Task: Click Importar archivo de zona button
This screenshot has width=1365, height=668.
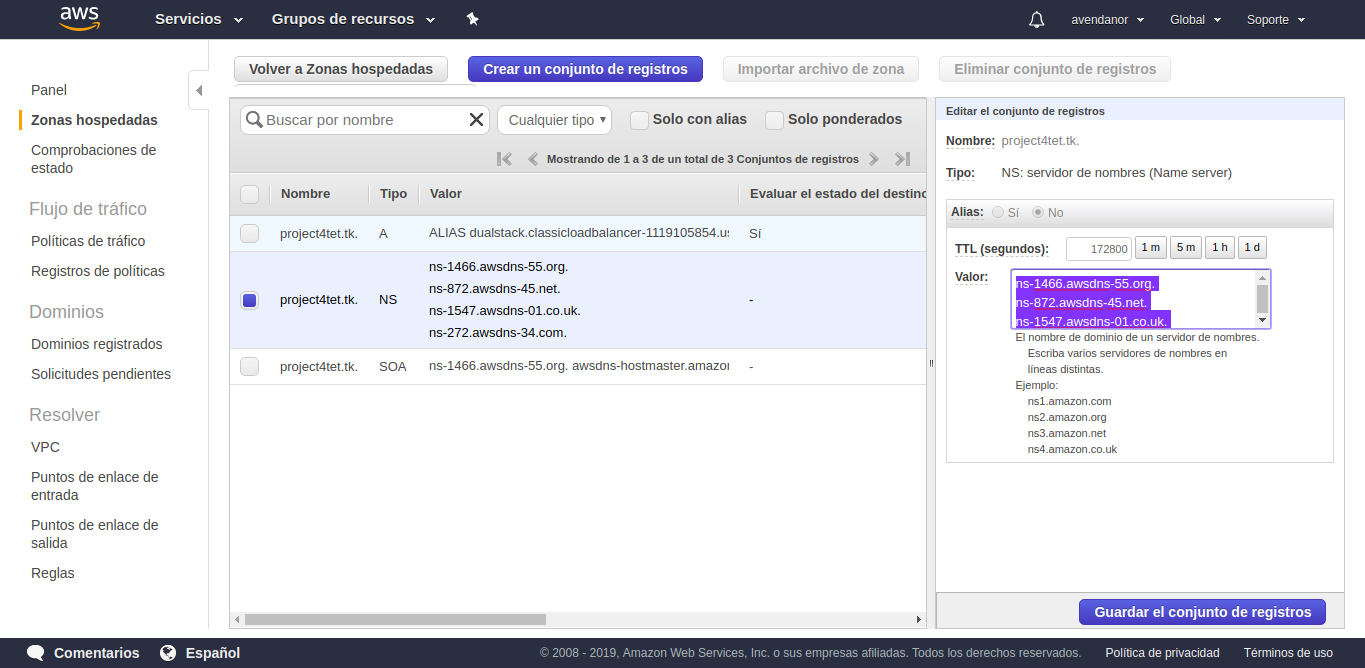Action: pyautogui.click(x=821, y=69)
